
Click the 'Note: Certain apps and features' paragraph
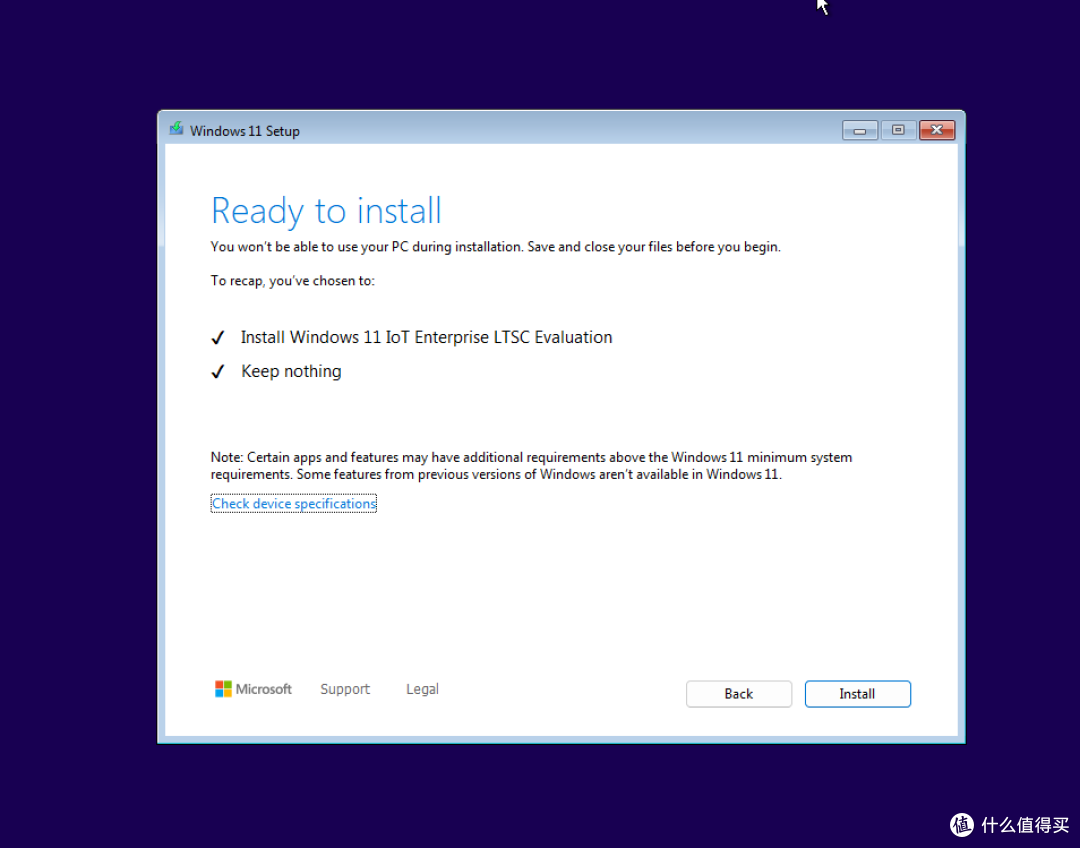531,466
